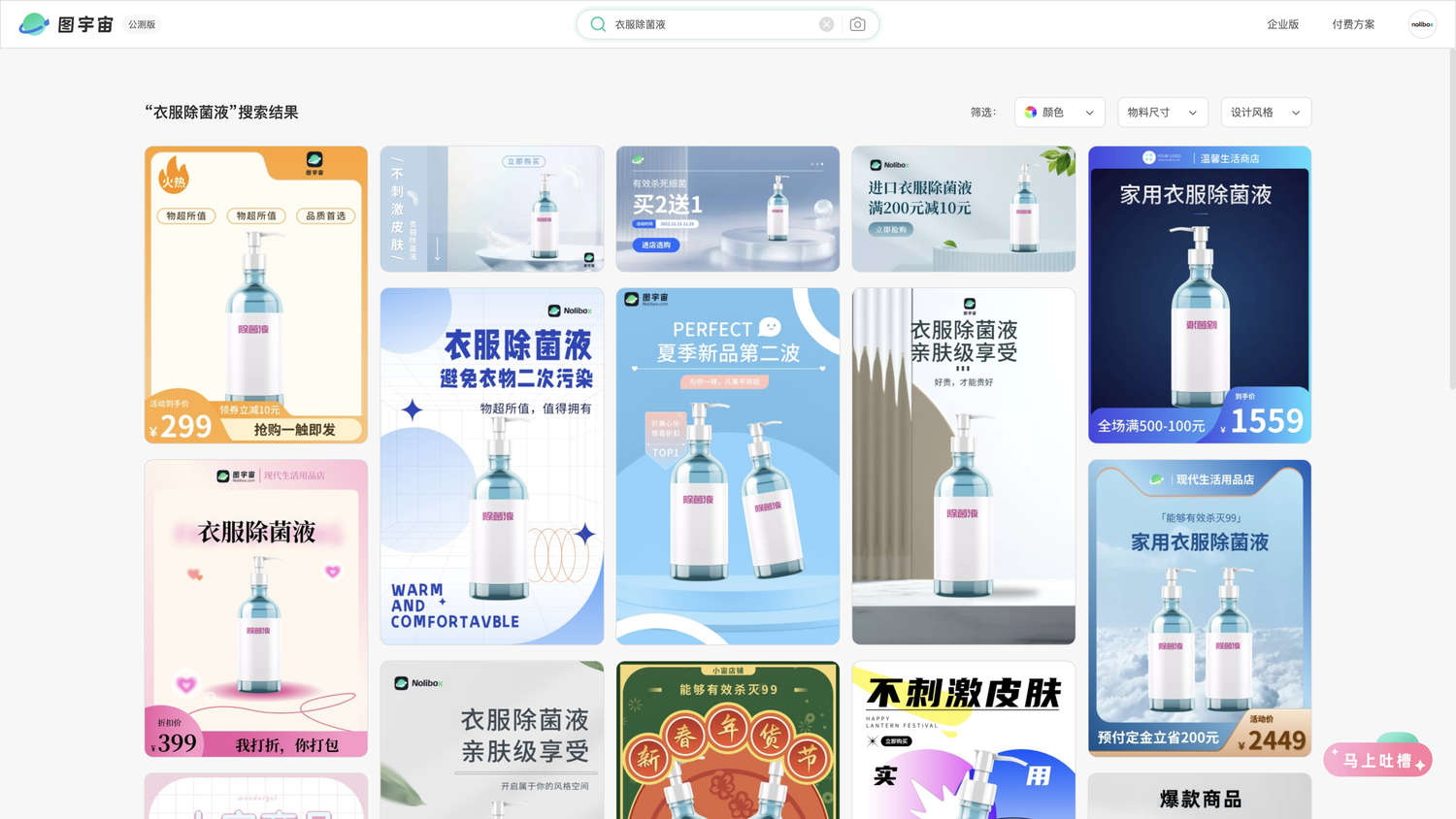This screenshot has height=819, width=1456.
Task: Click the 筛选: label
Action: (x=983, y=113)
